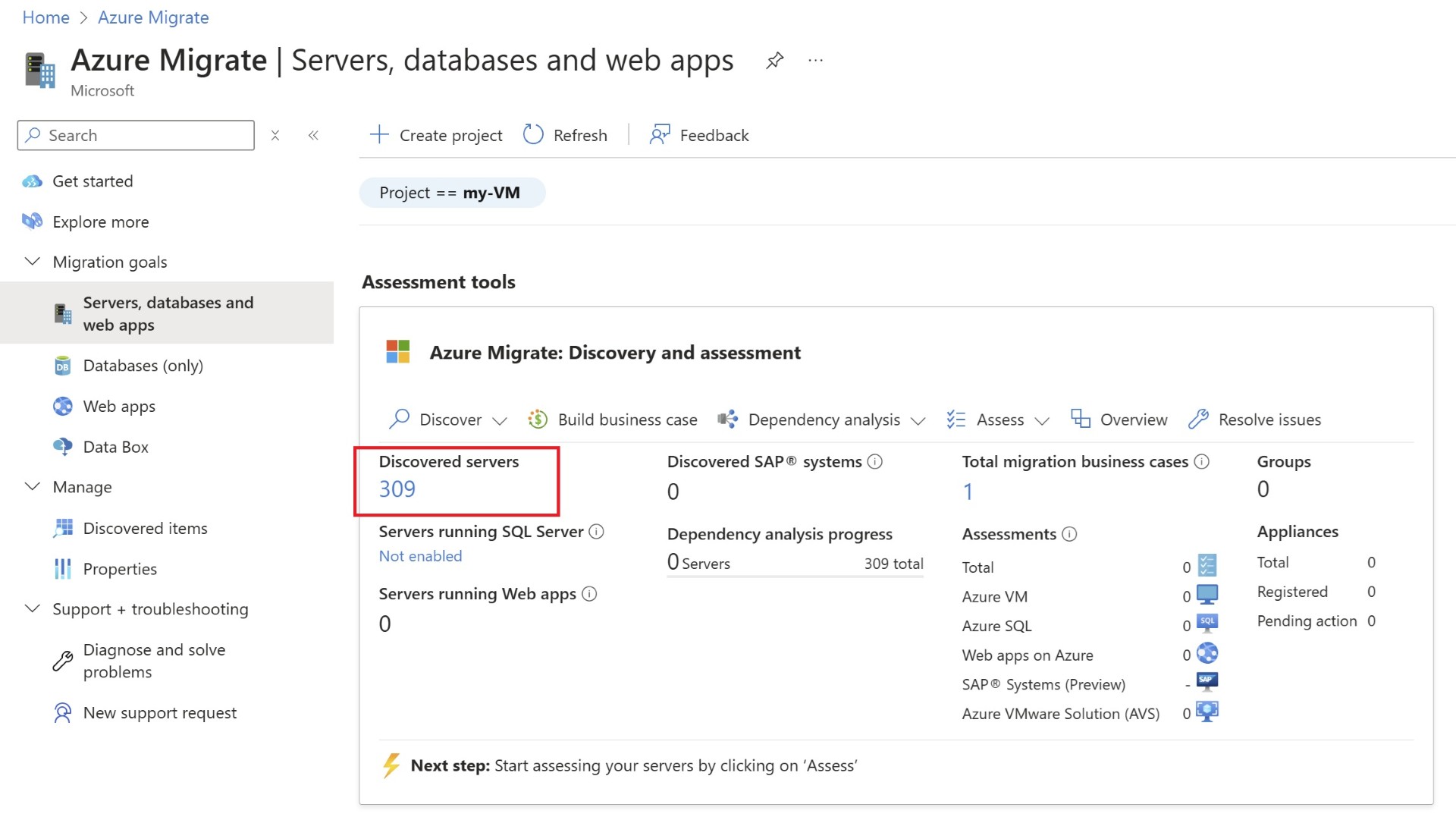
Task: Navigate to Azure Migrate breadcrumb
Action: pyautogui.click(x=153, y=17)
